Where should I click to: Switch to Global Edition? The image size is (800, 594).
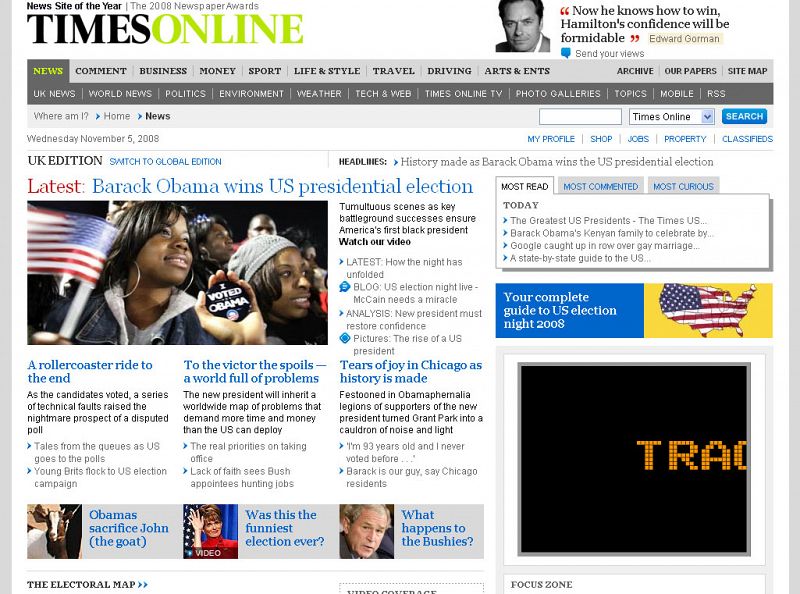[x=165, y=162]
